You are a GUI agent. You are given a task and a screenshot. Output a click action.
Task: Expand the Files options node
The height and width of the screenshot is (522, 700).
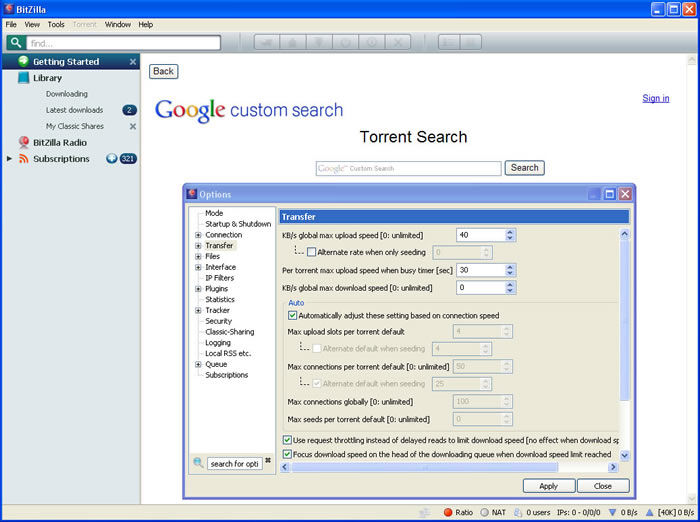[198, 256]
